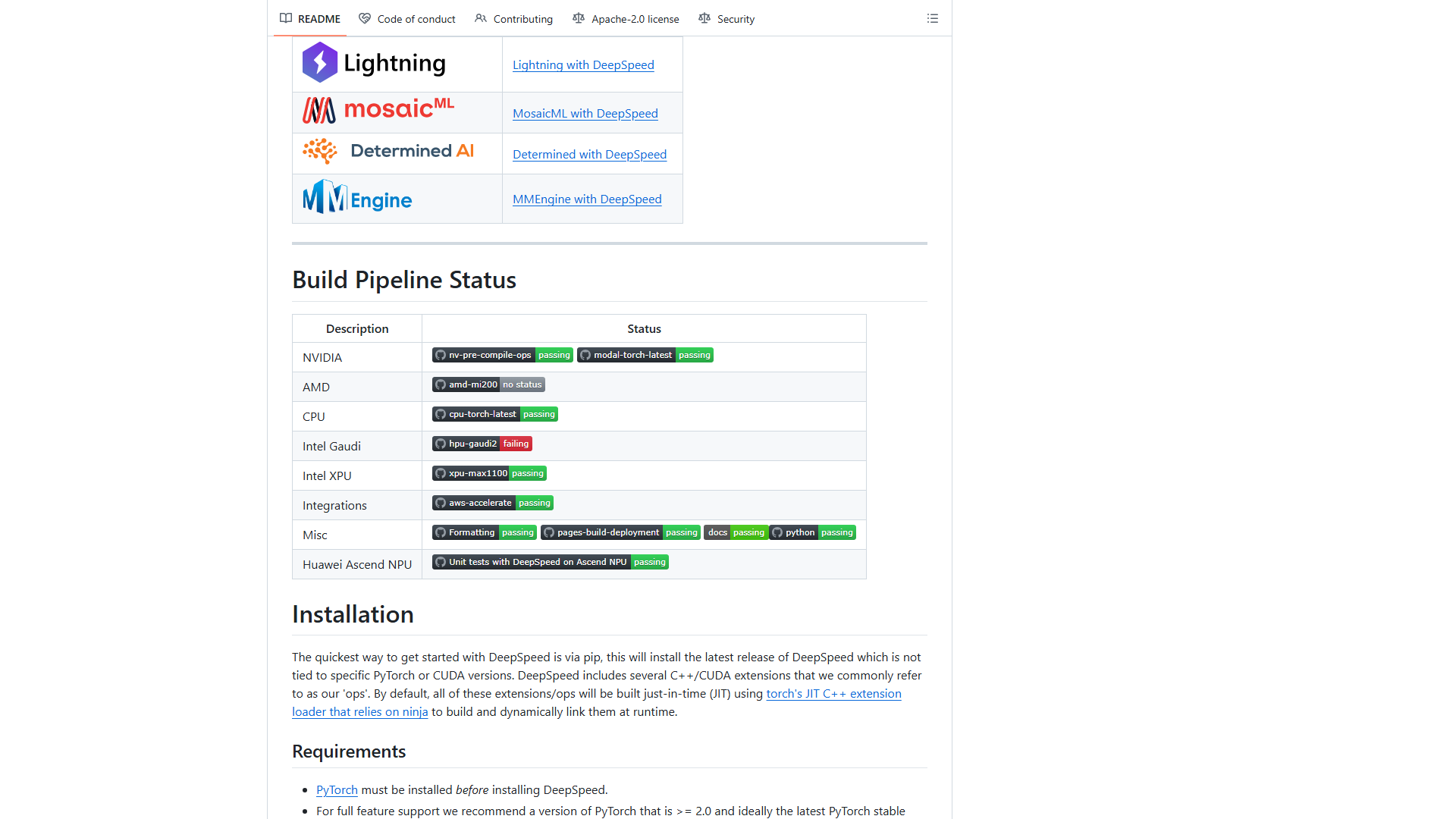Click the MMEngine logo image
Screen dimensions: 1456x819
click(x=357, y=197)
